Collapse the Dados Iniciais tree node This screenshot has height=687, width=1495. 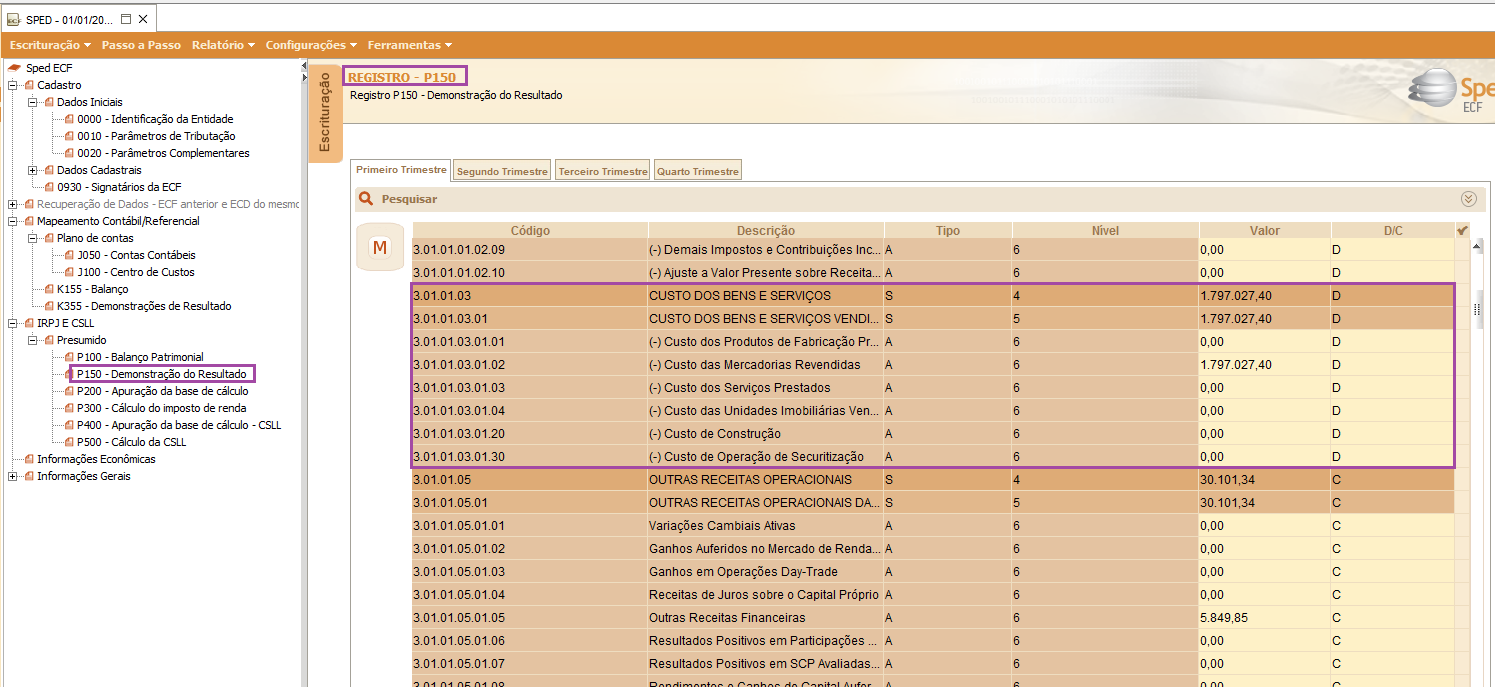[x=33, y=102]
